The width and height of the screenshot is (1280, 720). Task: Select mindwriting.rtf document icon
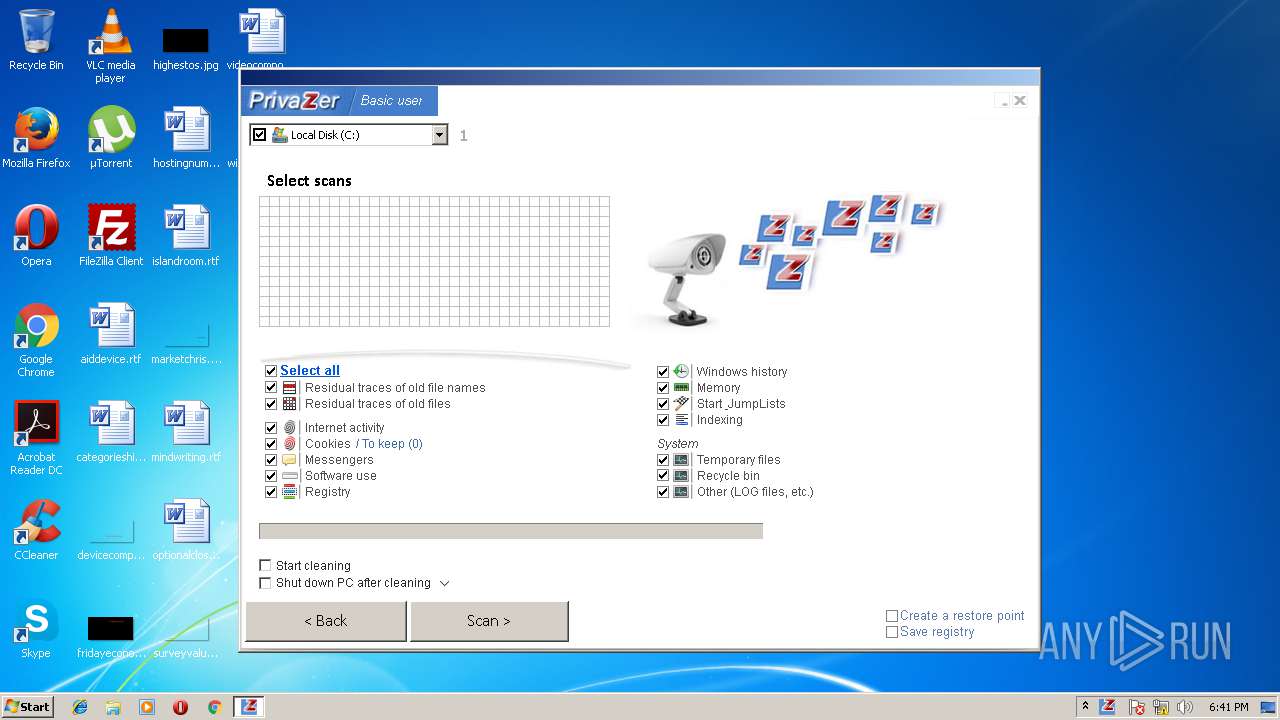click(x=186, y=432)
